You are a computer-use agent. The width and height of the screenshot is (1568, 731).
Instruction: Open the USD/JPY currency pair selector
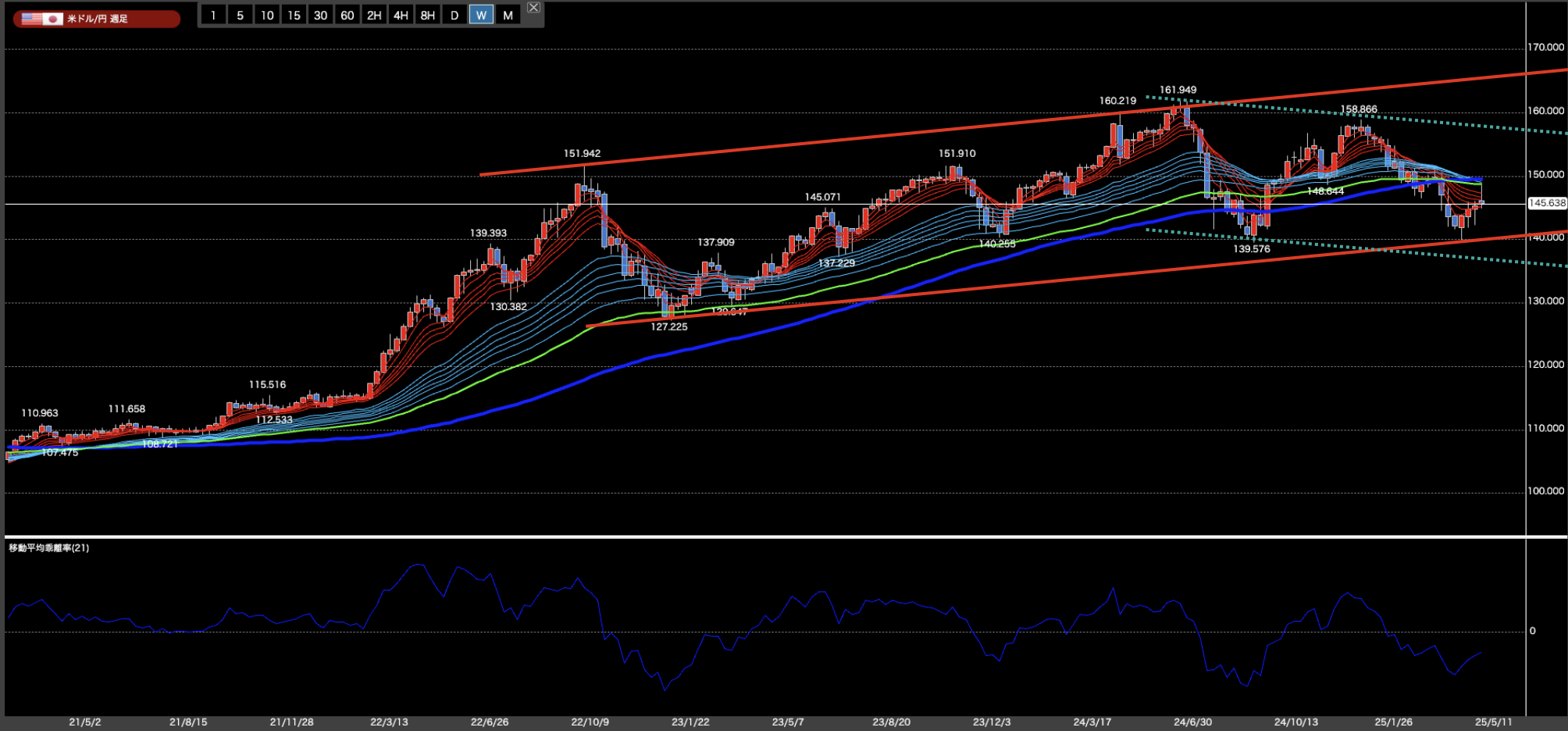pyautogui.click(x=97, y=19)
